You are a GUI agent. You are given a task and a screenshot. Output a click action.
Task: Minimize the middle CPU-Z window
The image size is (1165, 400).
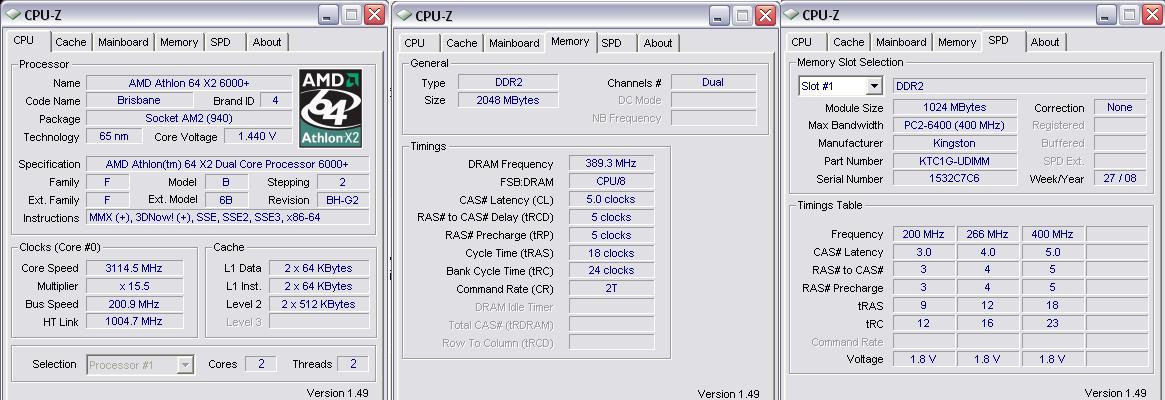pyautogui.click(x=718, y=15)
